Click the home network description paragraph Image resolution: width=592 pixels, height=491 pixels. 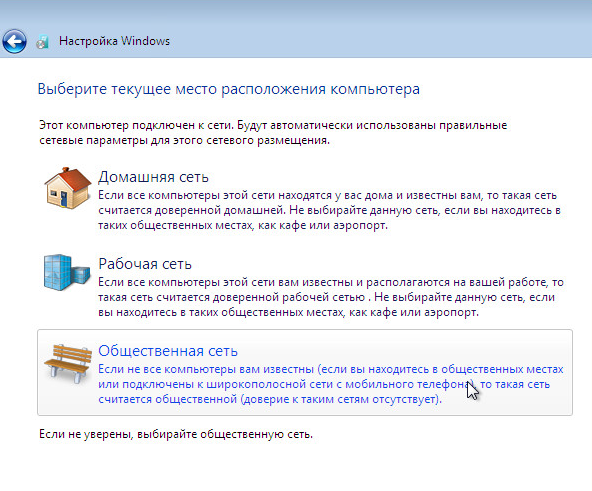(x=329, y=210)
